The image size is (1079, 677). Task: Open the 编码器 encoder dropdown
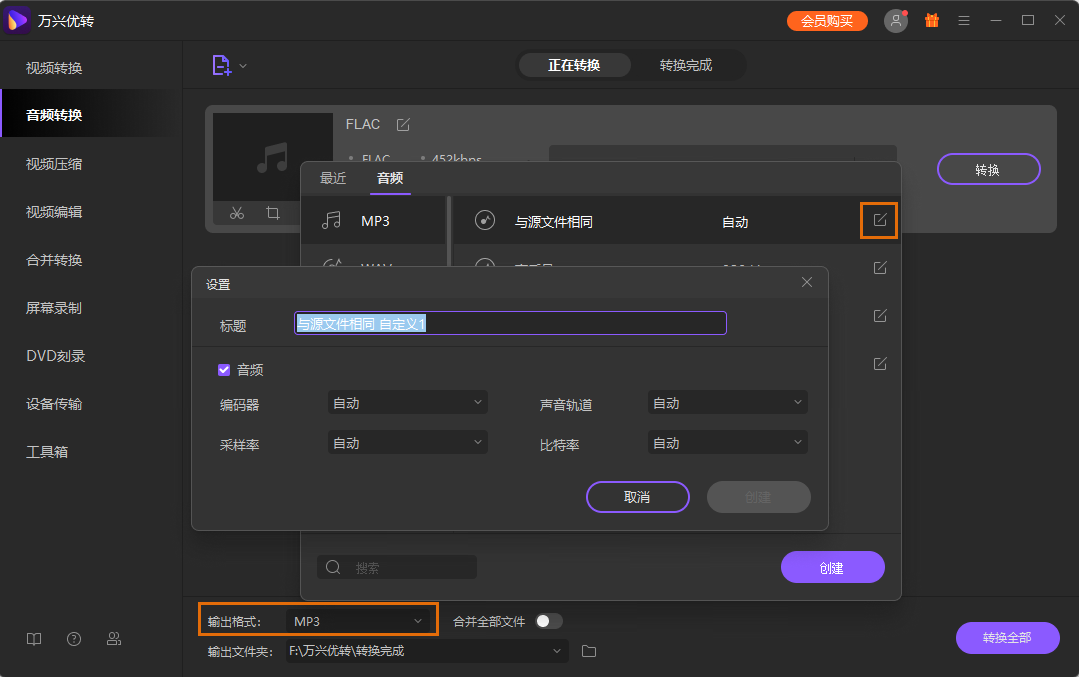tap(407, 402)
